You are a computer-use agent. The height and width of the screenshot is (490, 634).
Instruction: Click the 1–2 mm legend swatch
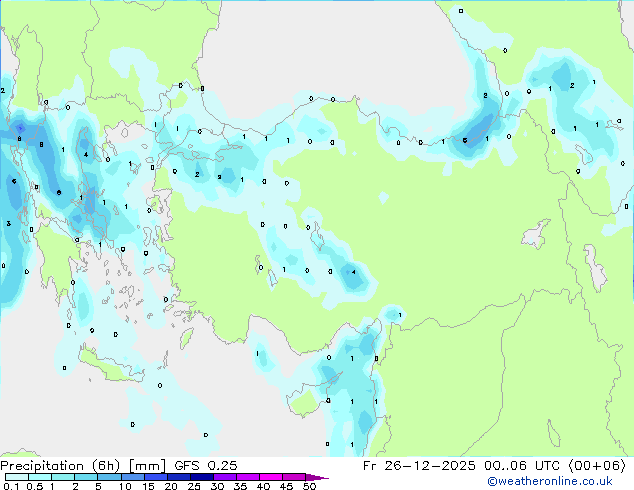coord(63,477)
